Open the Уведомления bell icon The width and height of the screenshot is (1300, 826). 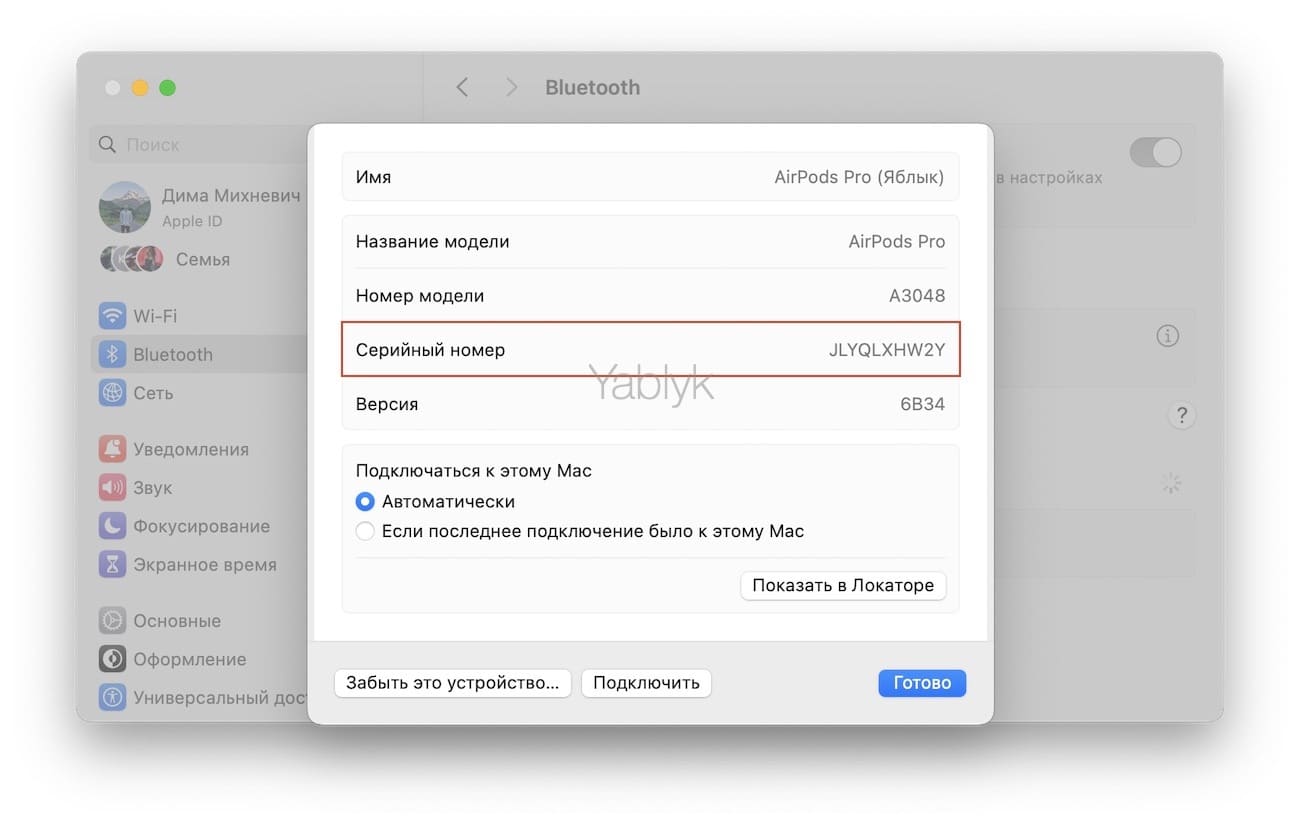point(112,449)
